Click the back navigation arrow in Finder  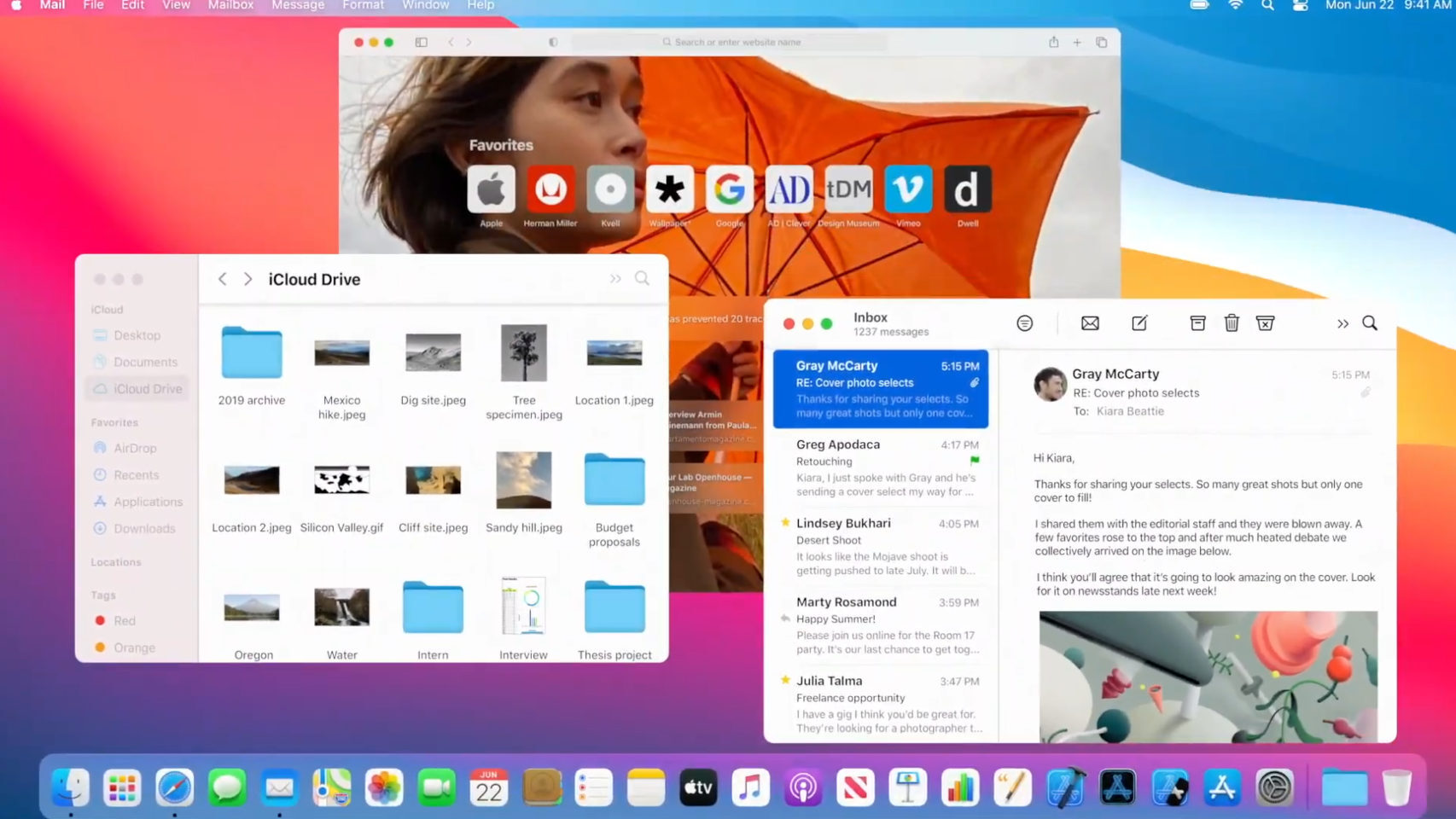pyautogui.click(x=222, y=278)
